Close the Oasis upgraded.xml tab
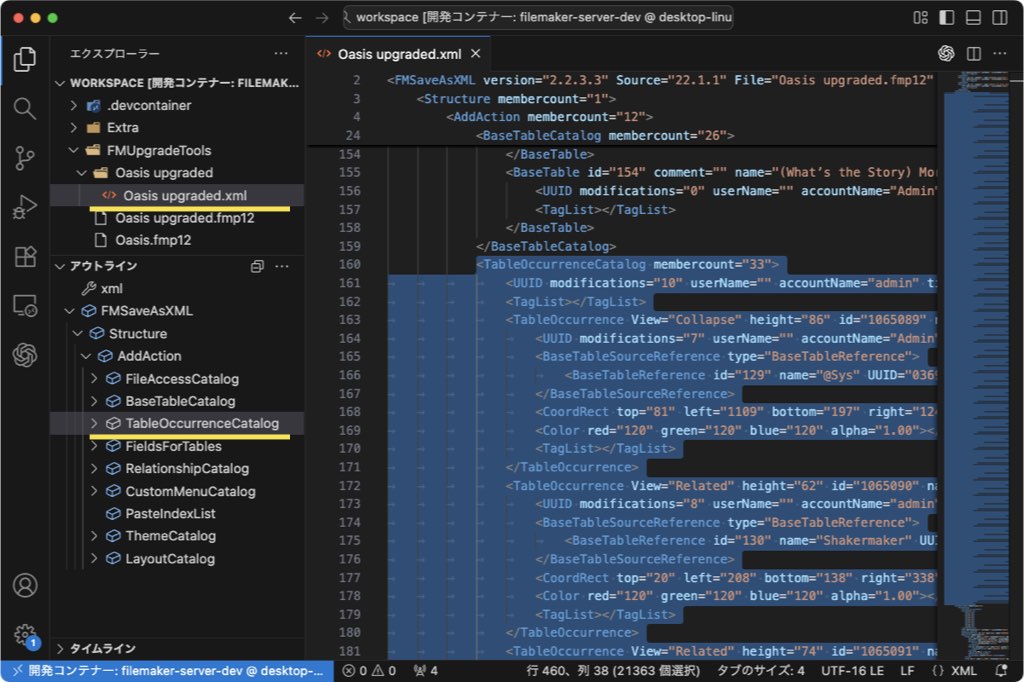The image size is (1024, 682). pyautogui.click(x=475, y=54)
